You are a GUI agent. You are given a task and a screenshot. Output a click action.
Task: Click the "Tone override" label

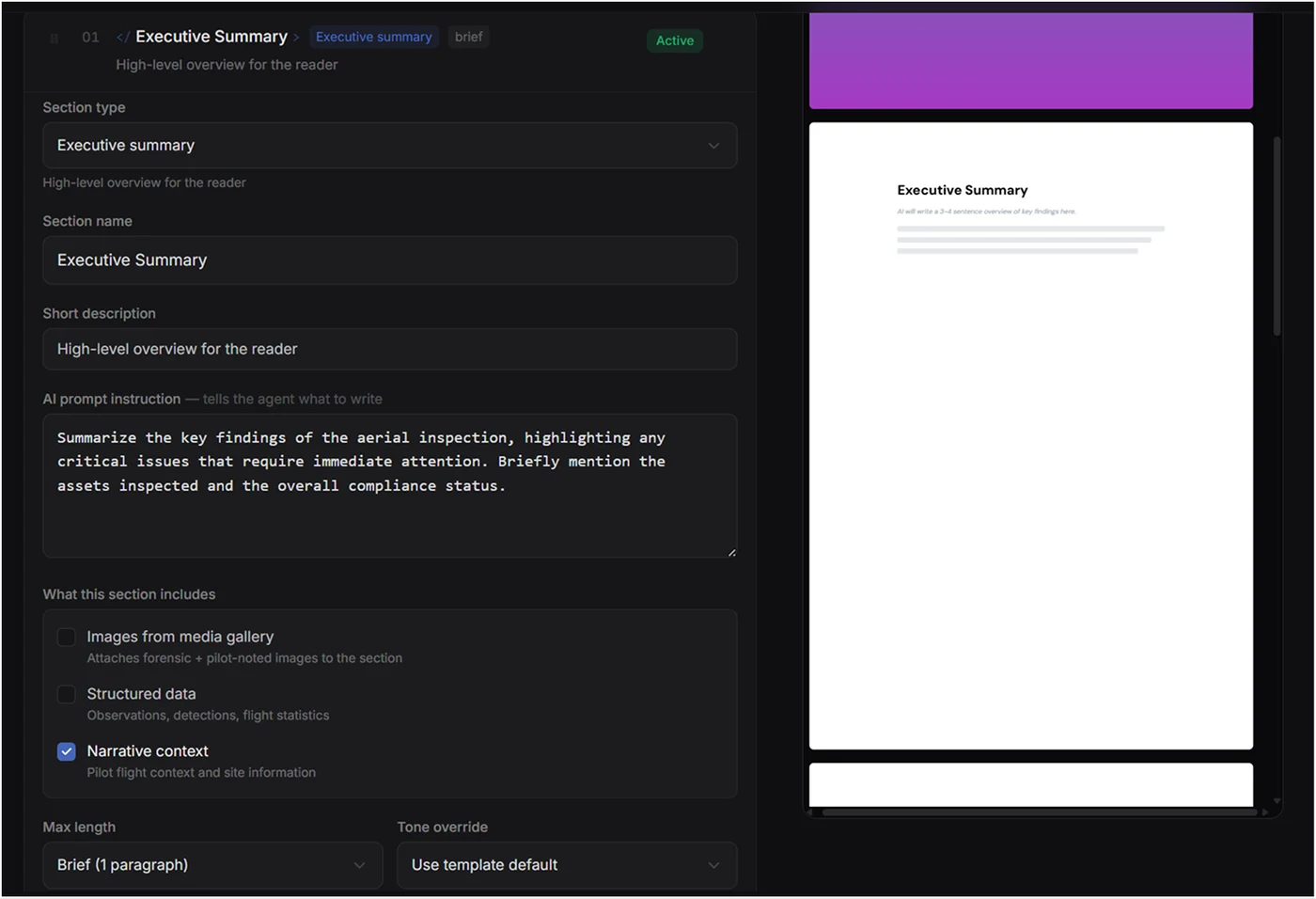(x=443, y=828)
